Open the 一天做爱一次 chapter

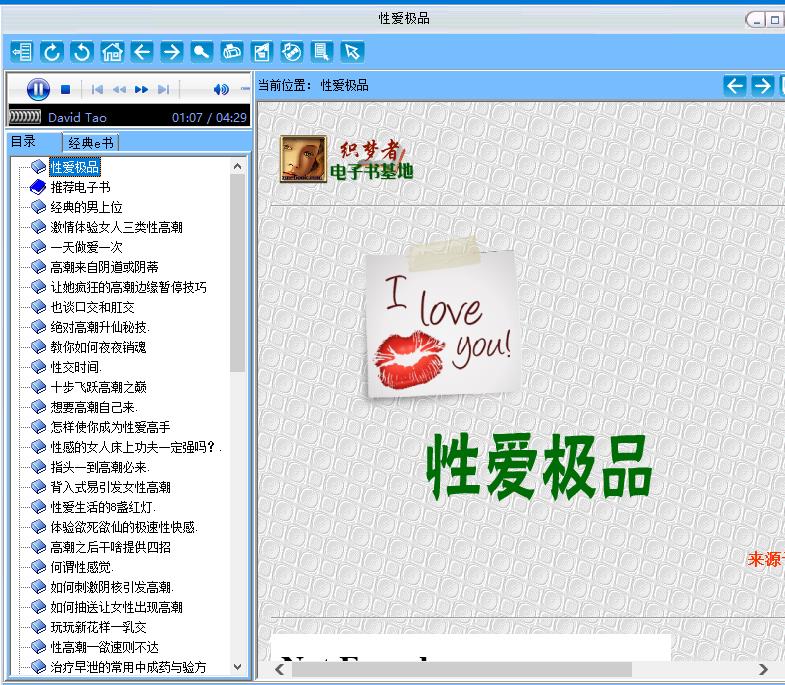click(x=87, y=247)
